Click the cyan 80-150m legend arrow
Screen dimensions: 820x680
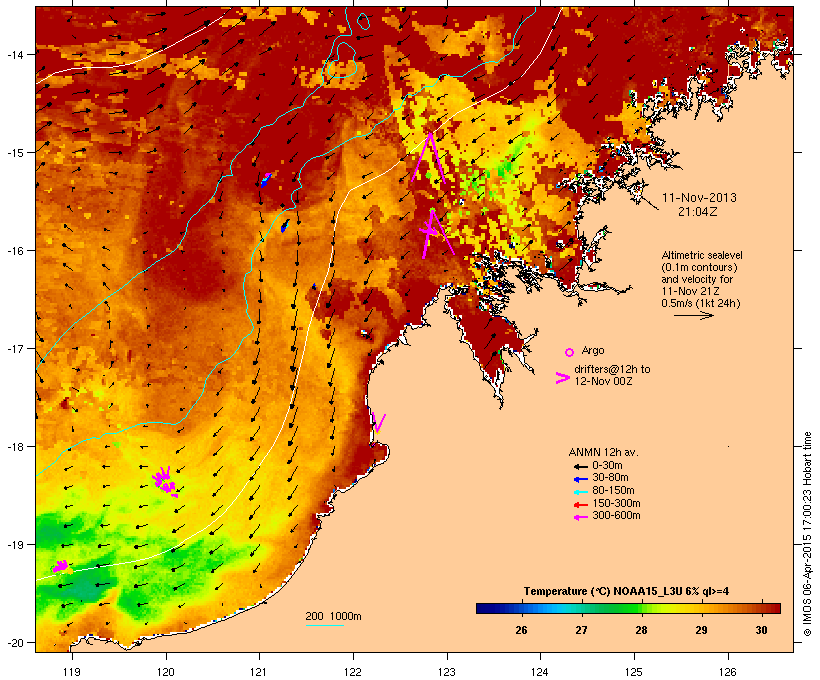(x=580, y=492)
